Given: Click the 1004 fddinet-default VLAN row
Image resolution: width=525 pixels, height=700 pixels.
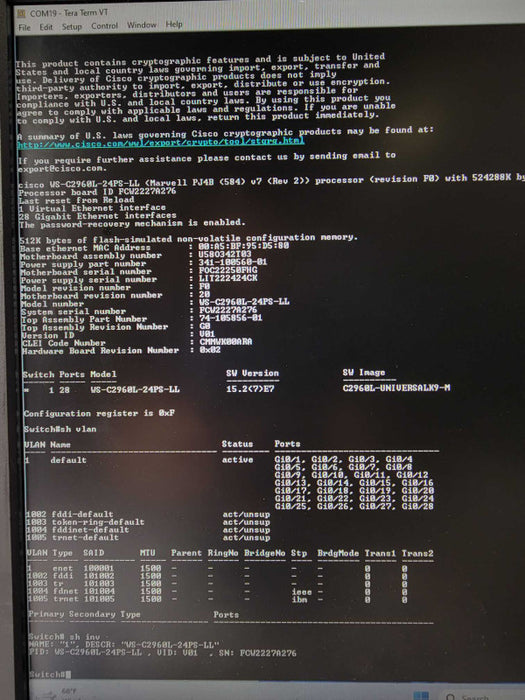Looking at the screenshot, I should (148, 529).
